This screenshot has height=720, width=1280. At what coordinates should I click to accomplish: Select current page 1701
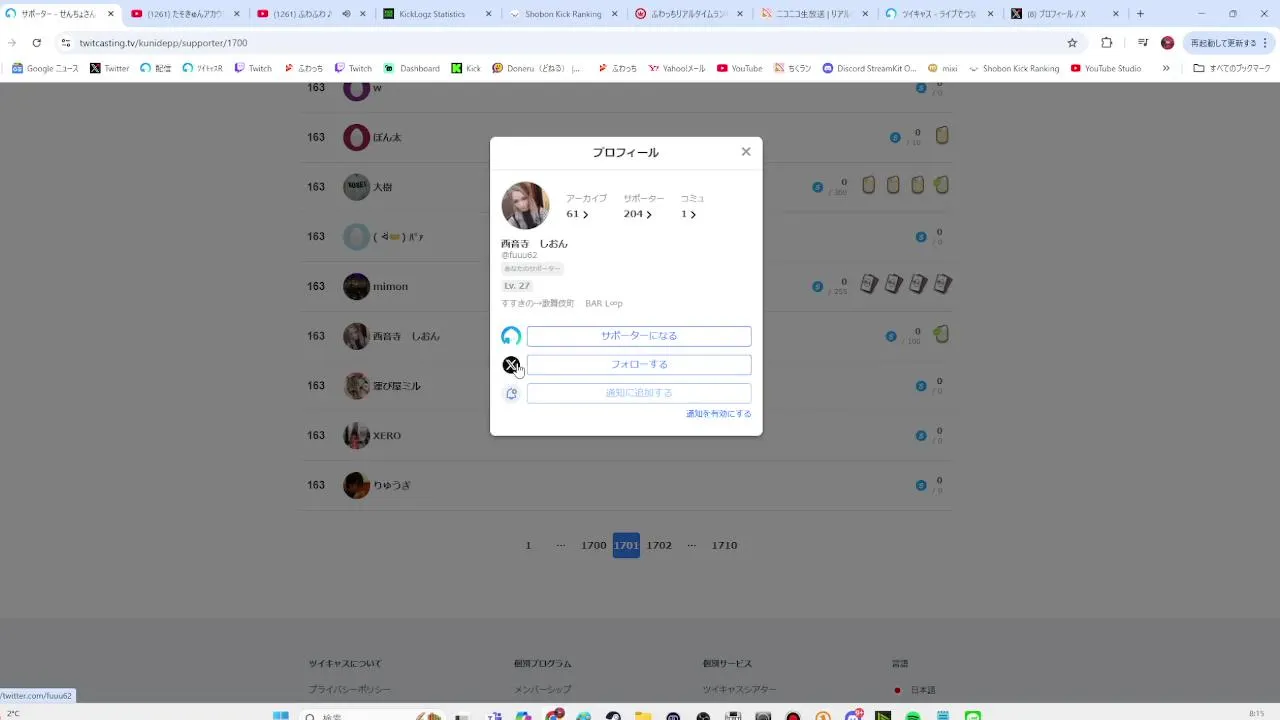coord(626,545)
